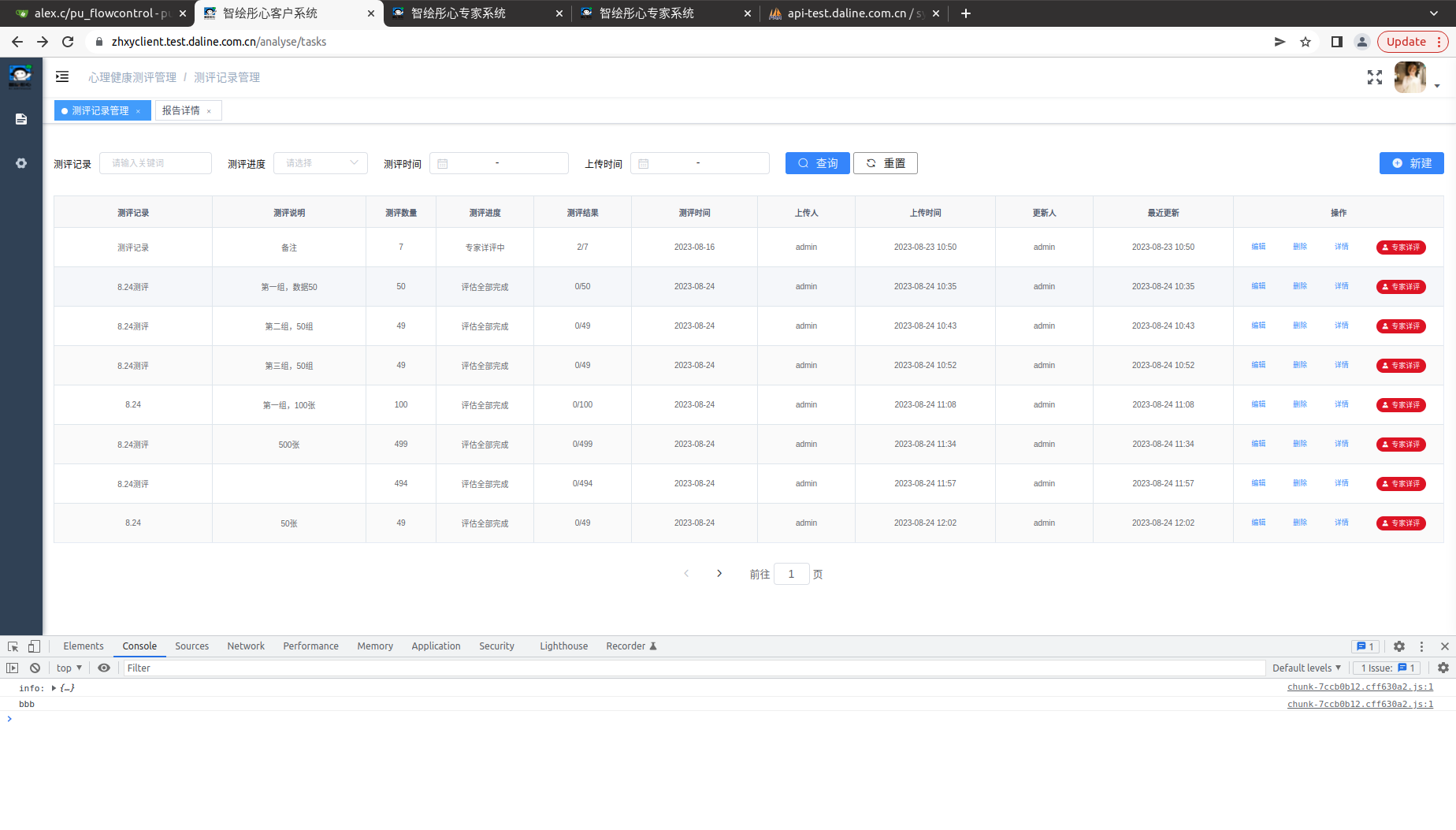The width and height of the screenshot is (1456, 830).
Task: Toggle the device toolbar icon
Action: tap(34, 646)
